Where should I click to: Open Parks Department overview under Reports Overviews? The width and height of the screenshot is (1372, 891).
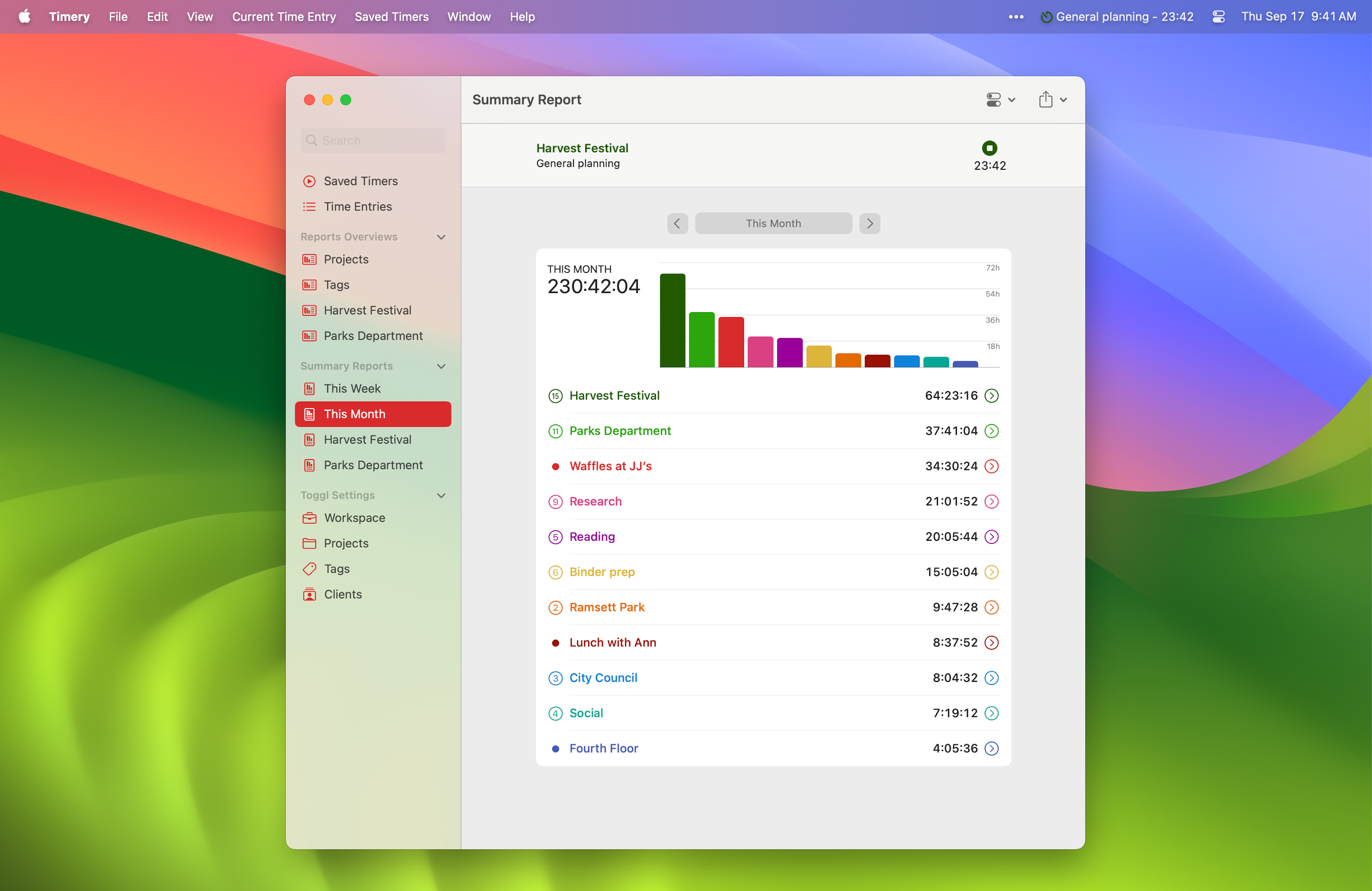(373, 335)
